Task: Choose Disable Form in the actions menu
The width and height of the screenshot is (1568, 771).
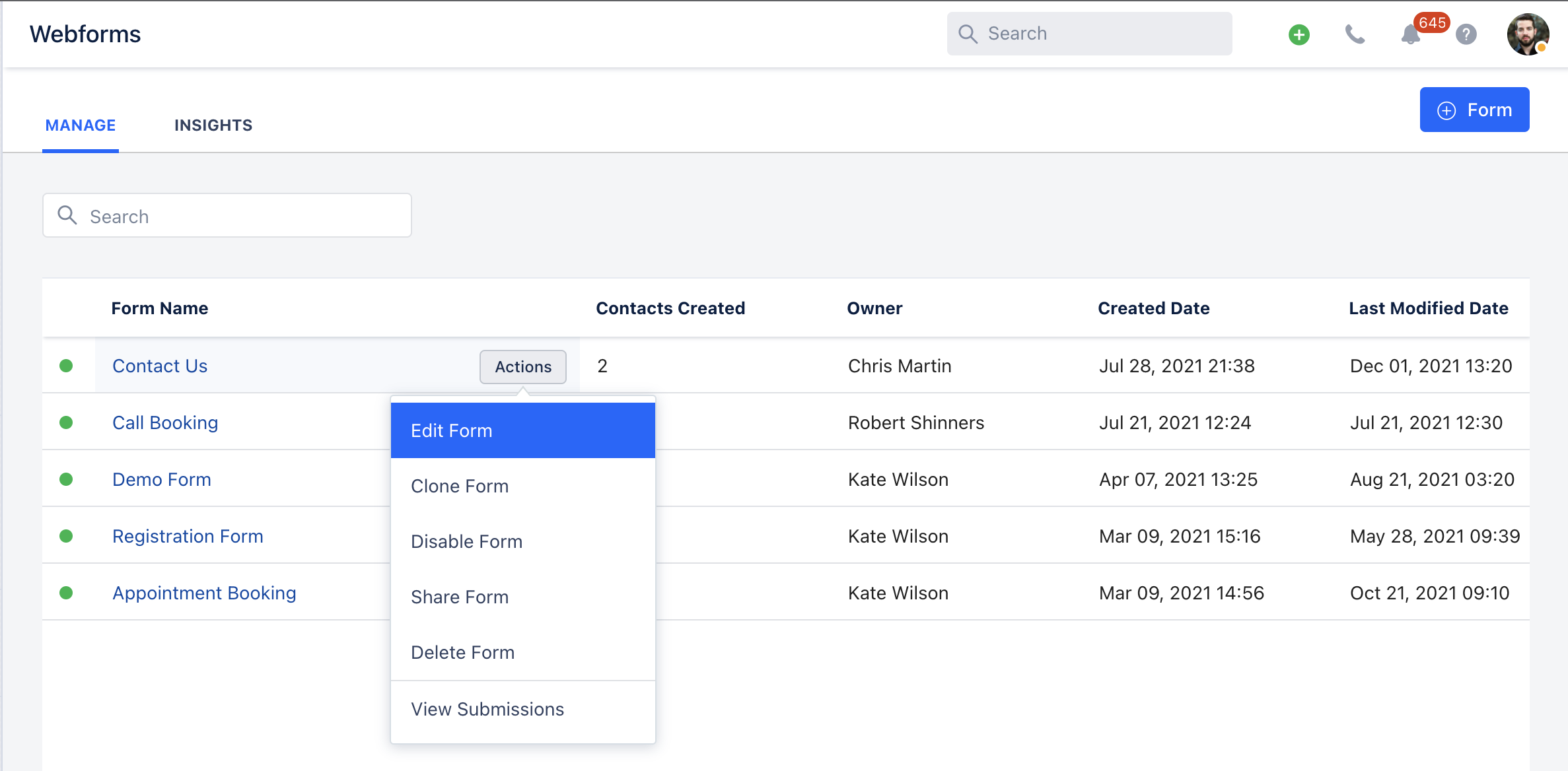Action: click(523, 541)
